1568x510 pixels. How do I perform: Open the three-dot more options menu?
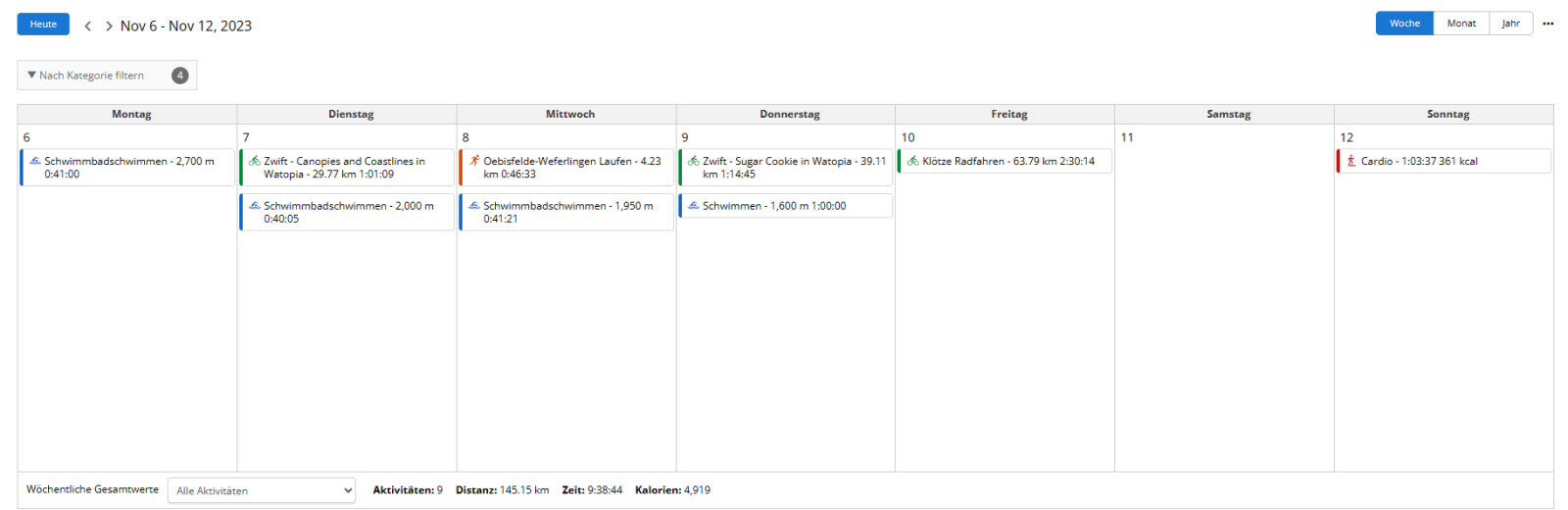coord(1548,24)
